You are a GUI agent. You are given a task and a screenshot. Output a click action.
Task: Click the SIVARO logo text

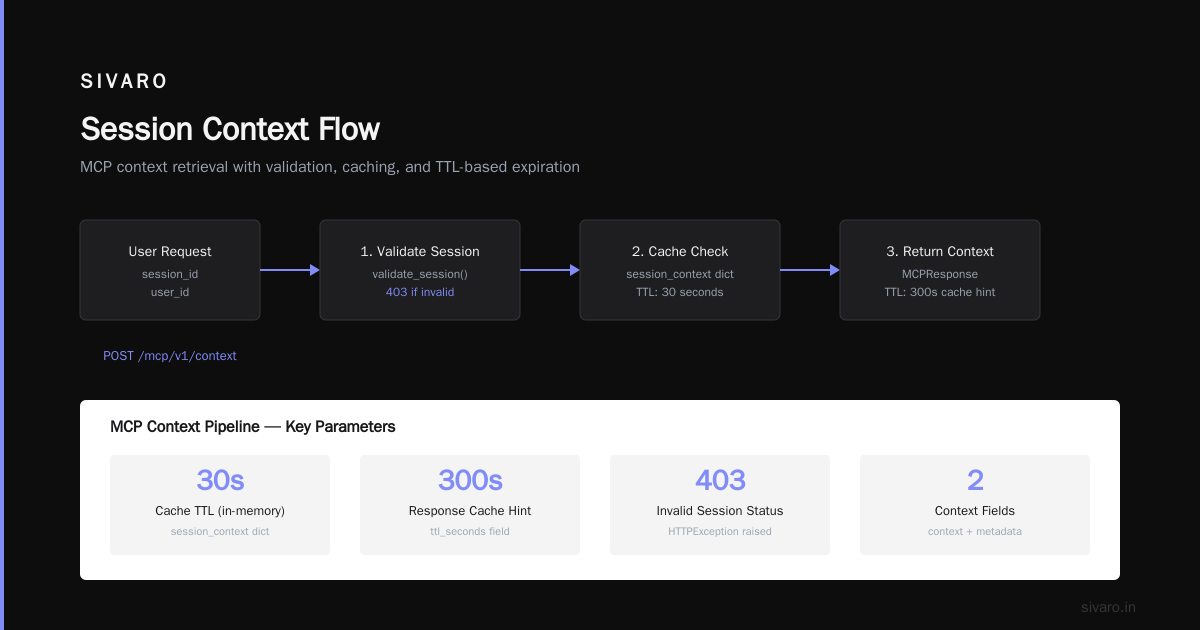(x=124, y=82)
